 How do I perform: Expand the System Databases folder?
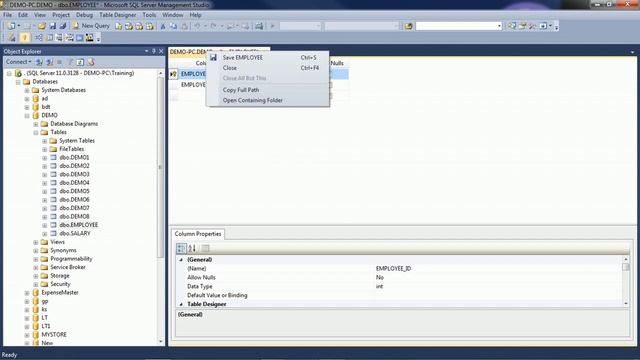[27, 90]
